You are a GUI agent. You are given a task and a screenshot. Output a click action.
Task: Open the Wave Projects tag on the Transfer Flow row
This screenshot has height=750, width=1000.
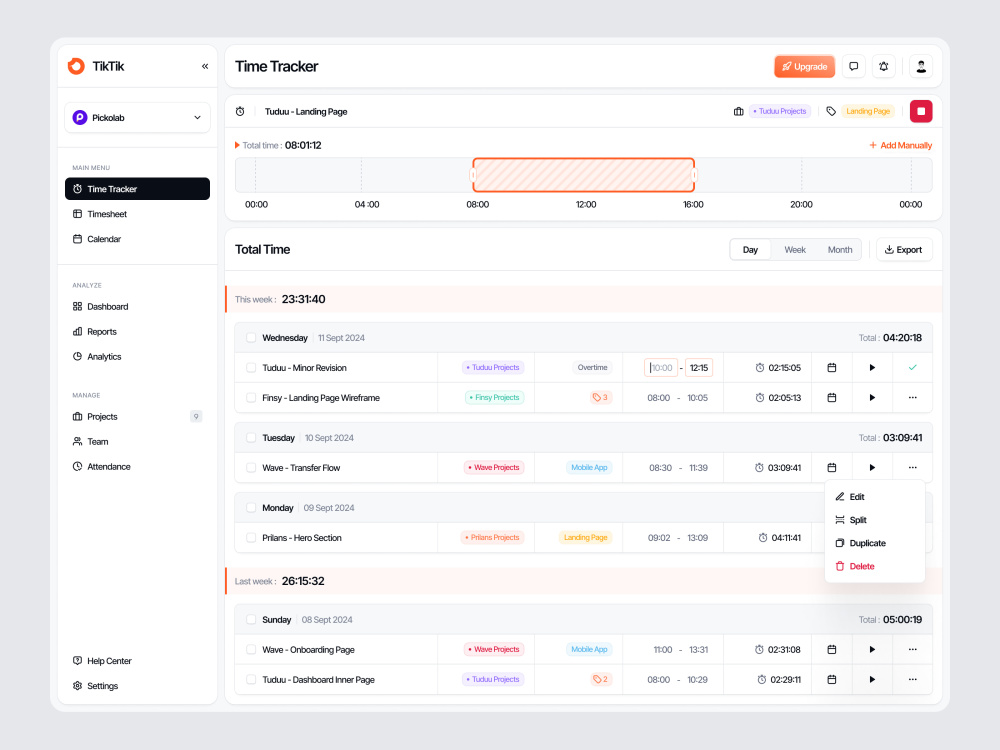point(494,468)
